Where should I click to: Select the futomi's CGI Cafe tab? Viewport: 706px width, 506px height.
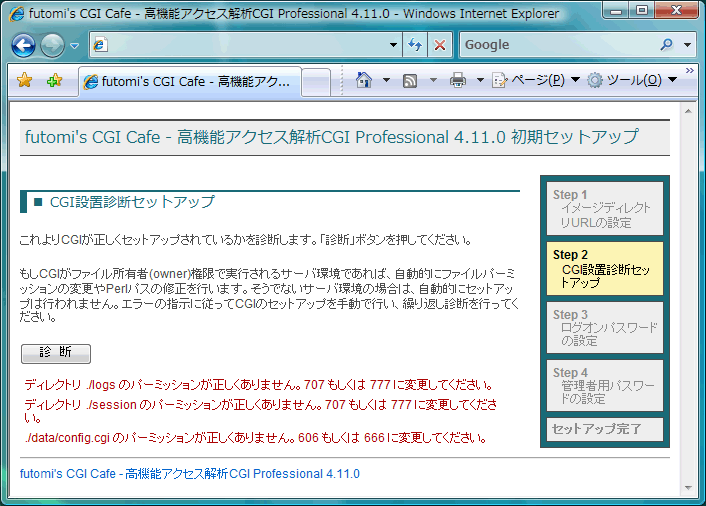tap(190, 81)
